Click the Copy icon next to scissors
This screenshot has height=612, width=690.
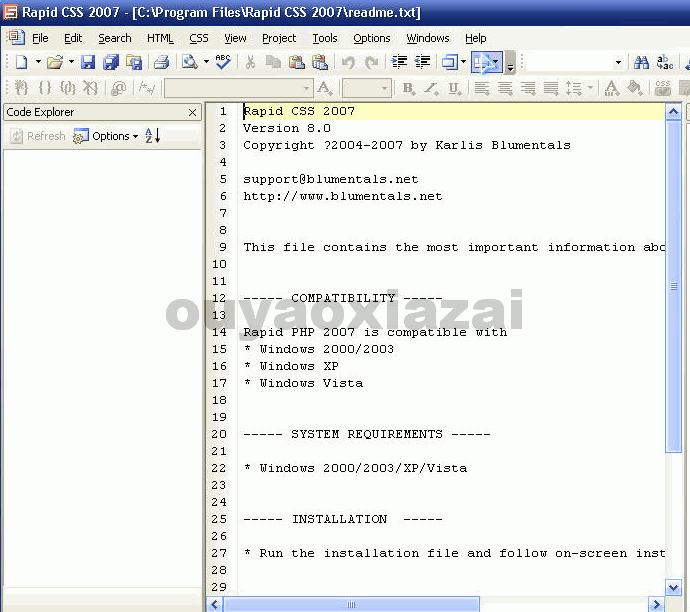[x=273, y=62]
